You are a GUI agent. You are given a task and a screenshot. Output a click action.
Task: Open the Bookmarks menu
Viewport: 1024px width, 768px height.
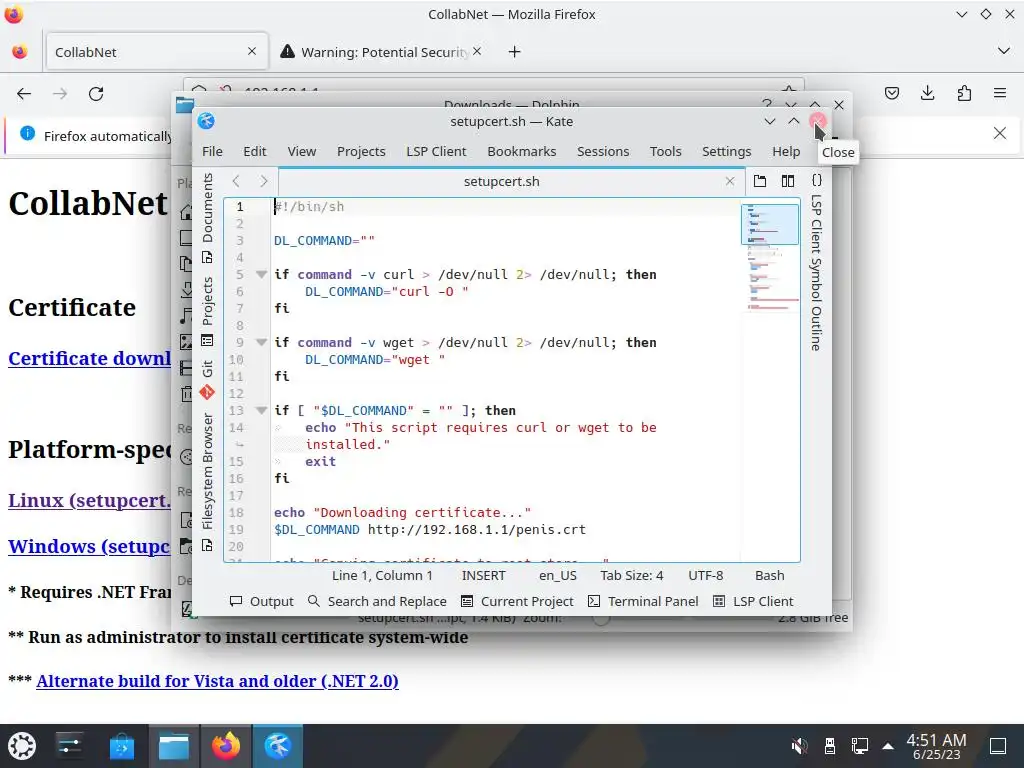point(522,152)
